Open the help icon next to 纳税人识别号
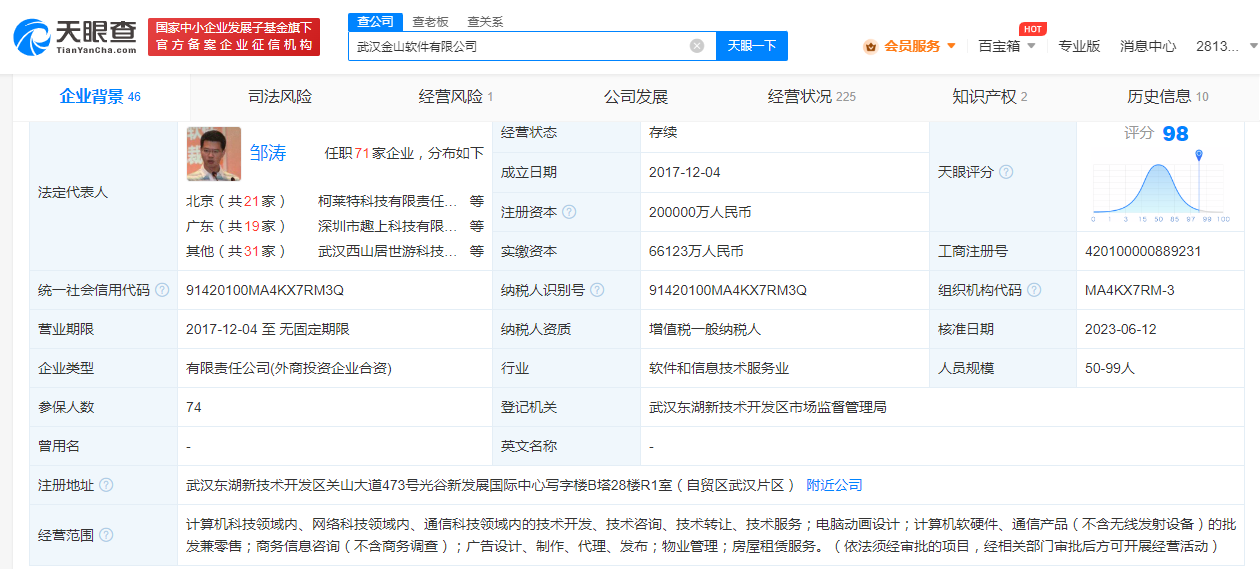Viewport: 1260px width, 569px height. tap(597, 290)
